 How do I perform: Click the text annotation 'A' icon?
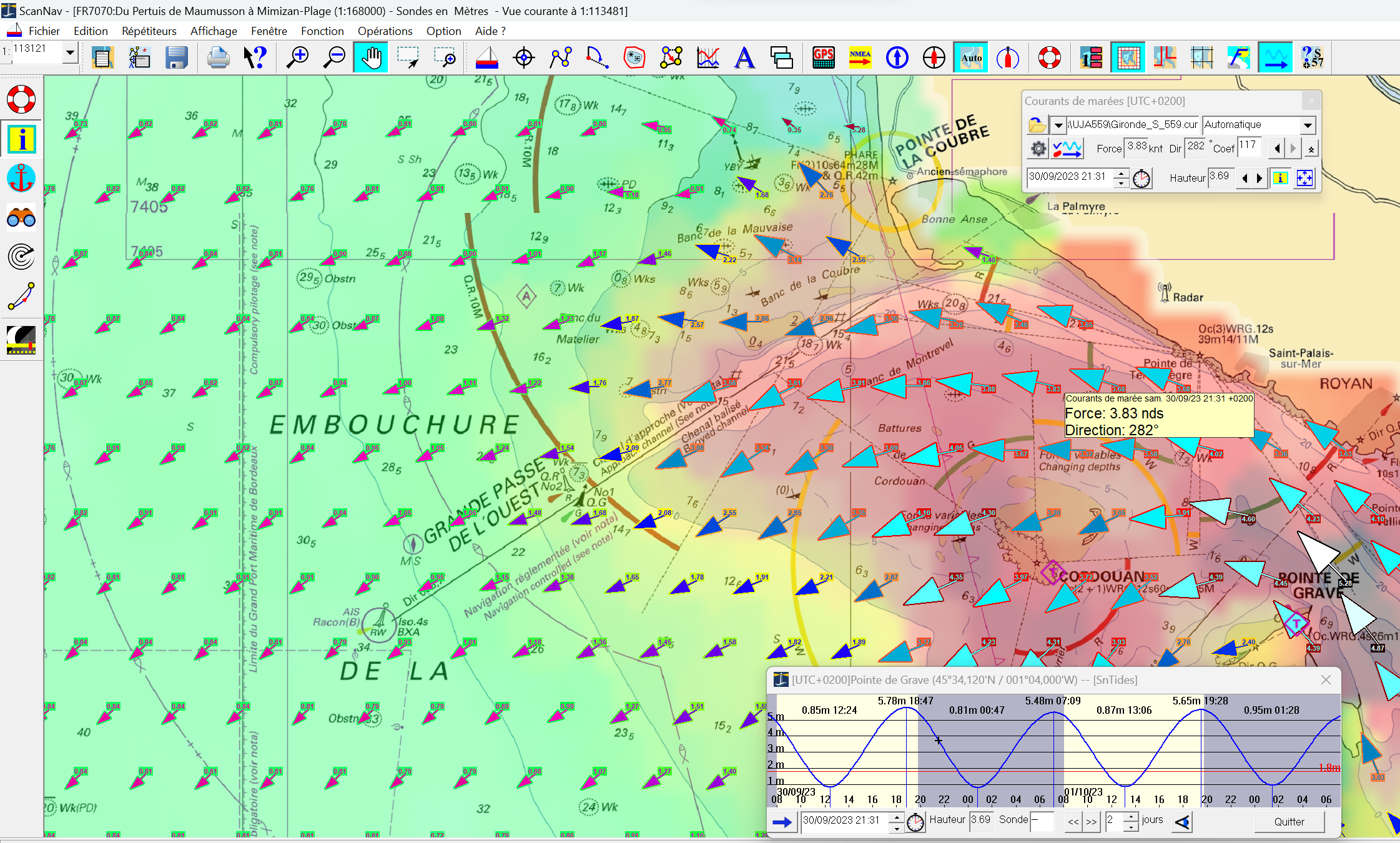(744, 57)
